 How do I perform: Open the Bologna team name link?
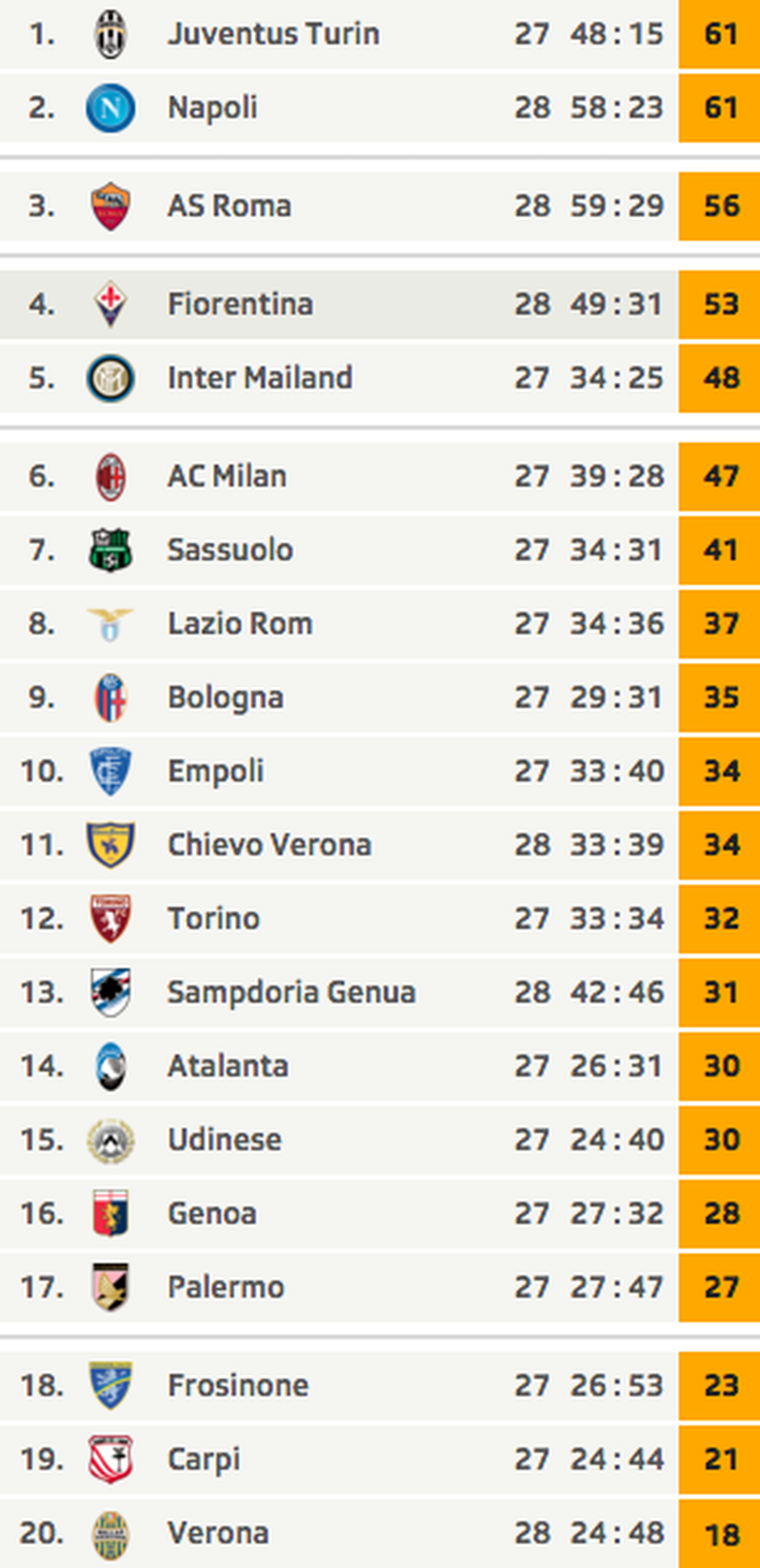tap(225, 698)
